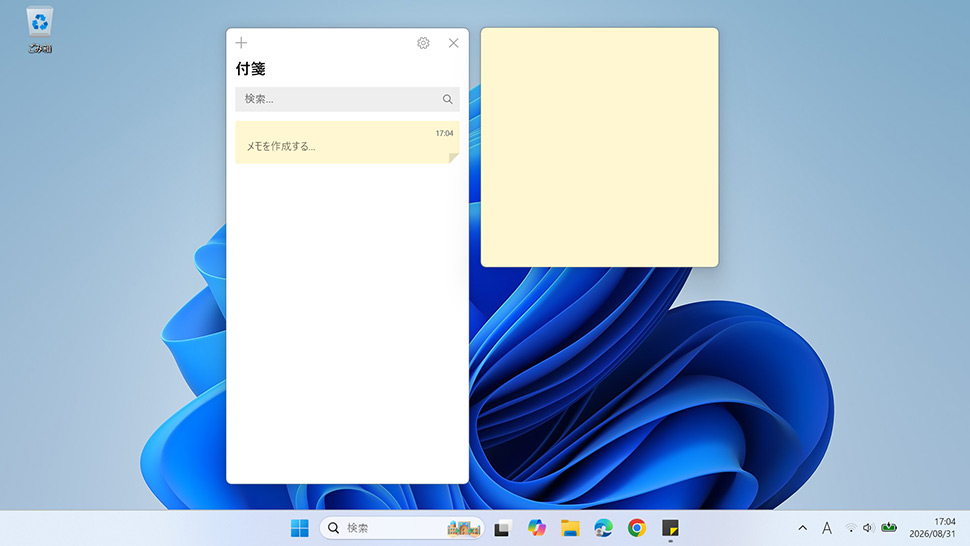Open File Explorer from taskbar
970x546 pixels.
click(x=570, y=528)
